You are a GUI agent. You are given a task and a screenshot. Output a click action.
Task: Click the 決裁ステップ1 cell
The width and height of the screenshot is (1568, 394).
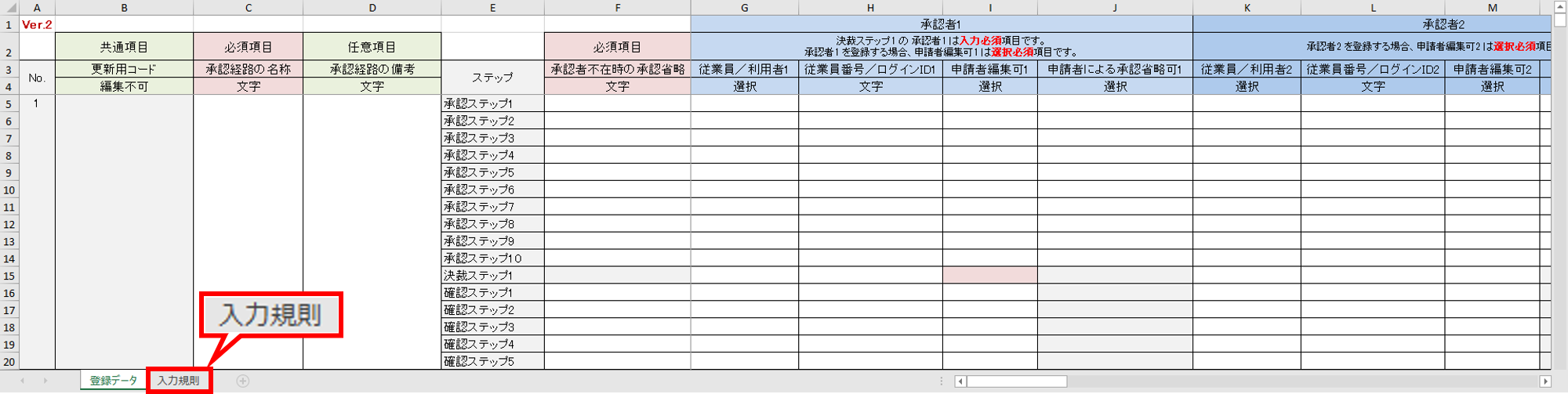pyautogui.click(x=492, y=275)
